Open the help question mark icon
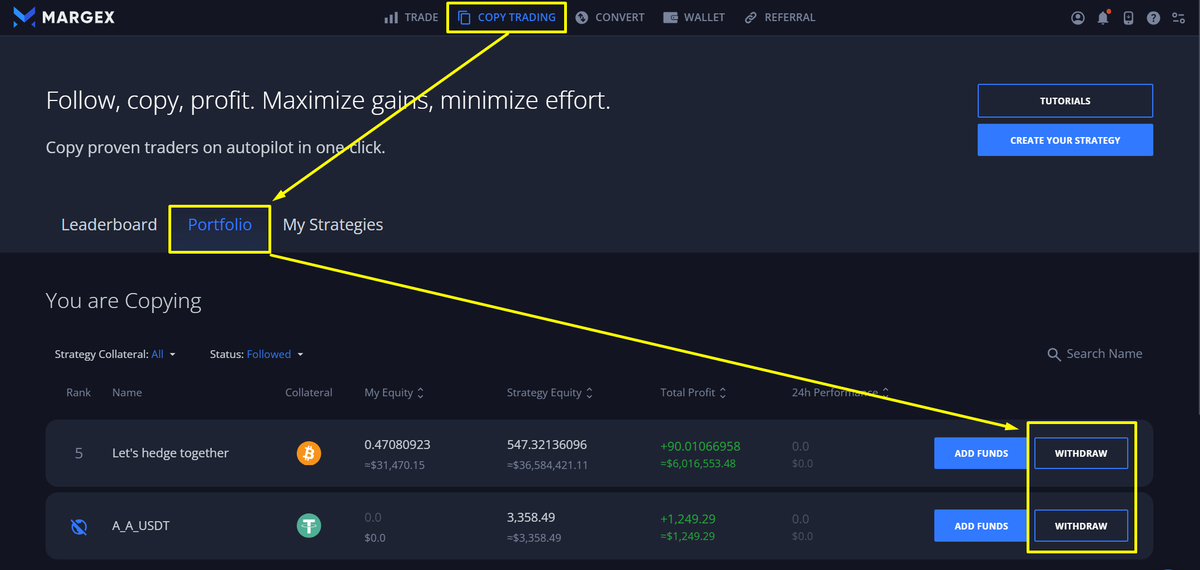Screen dimensions: 1200x570 coord(1153,18)
